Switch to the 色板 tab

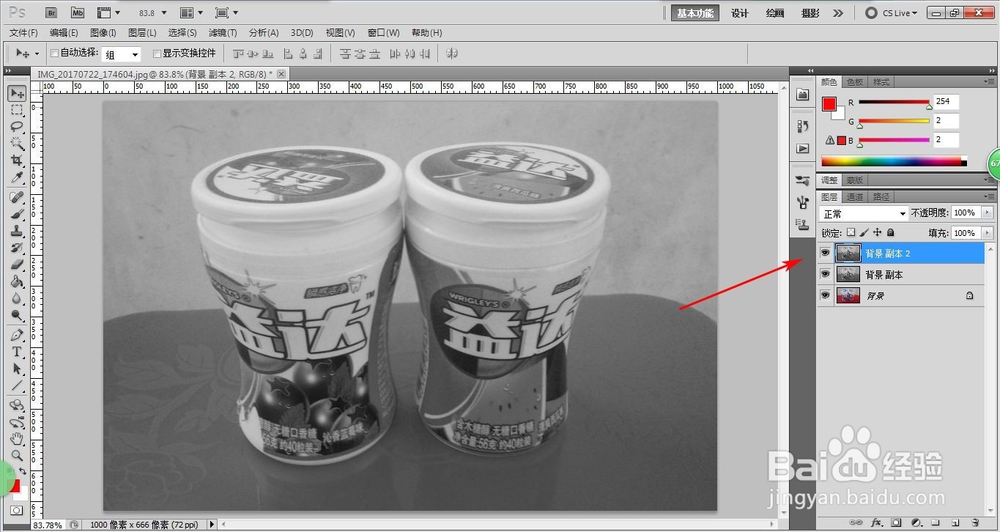[855, 82]
